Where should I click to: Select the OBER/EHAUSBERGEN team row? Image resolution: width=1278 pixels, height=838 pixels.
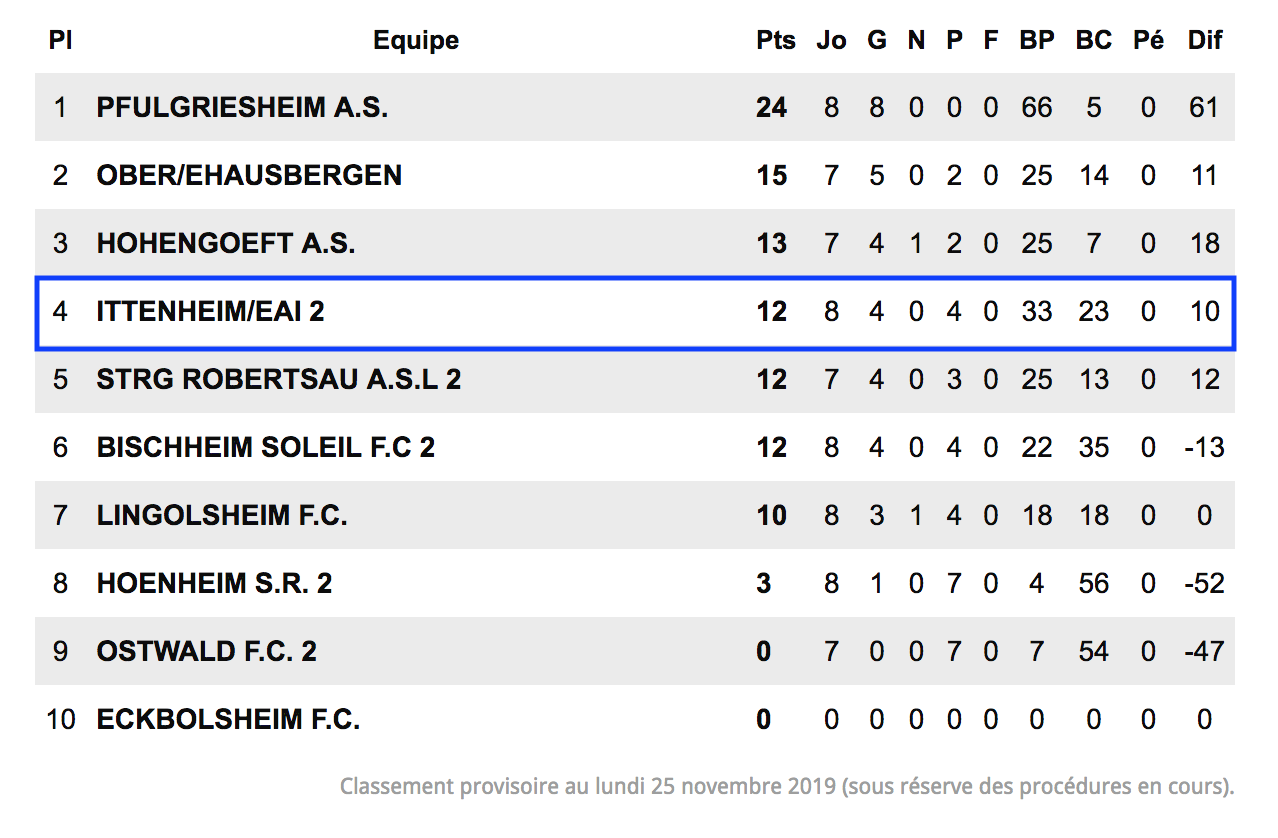635,175
